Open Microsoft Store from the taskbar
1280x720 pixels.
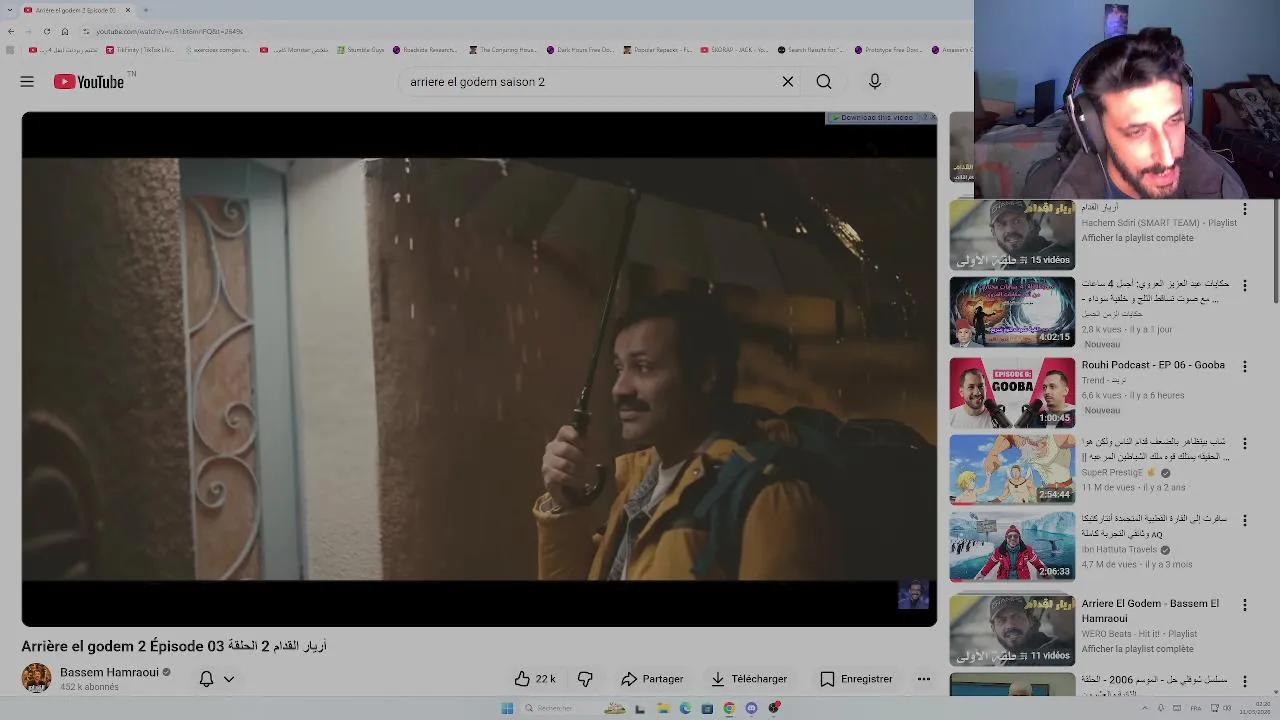(x=707, y=709)
